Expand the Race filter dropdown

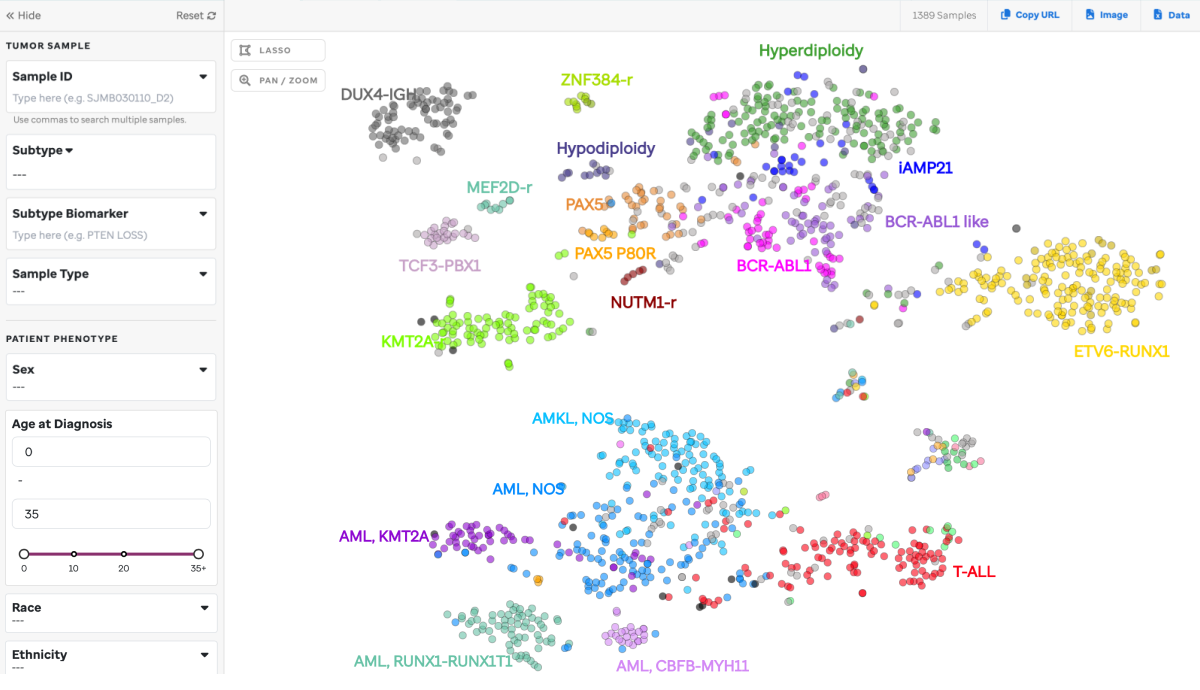click(203, 608)
